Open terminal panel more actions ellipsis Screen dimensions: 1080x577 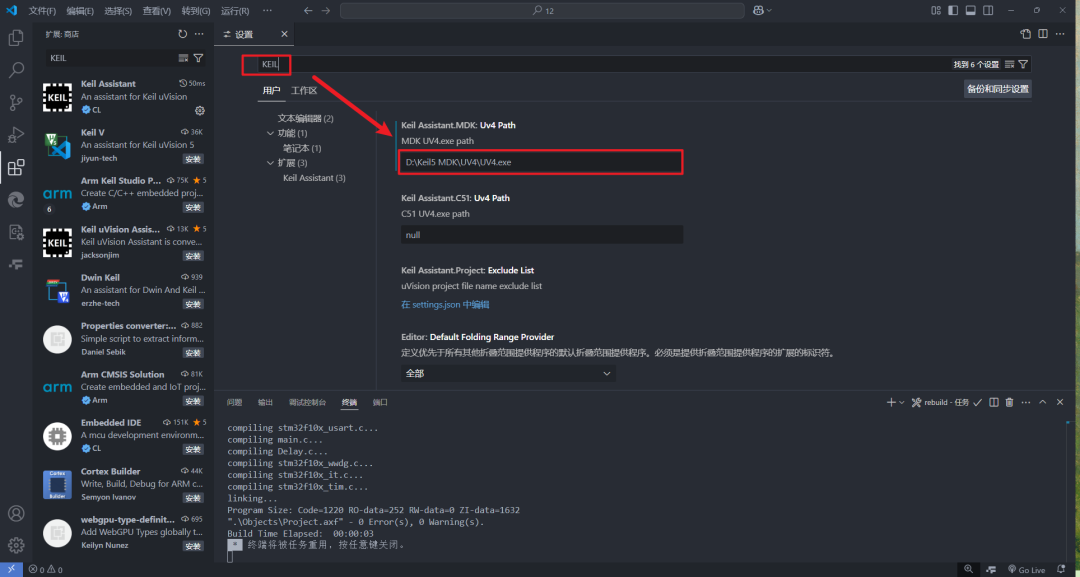[1026, 402]
